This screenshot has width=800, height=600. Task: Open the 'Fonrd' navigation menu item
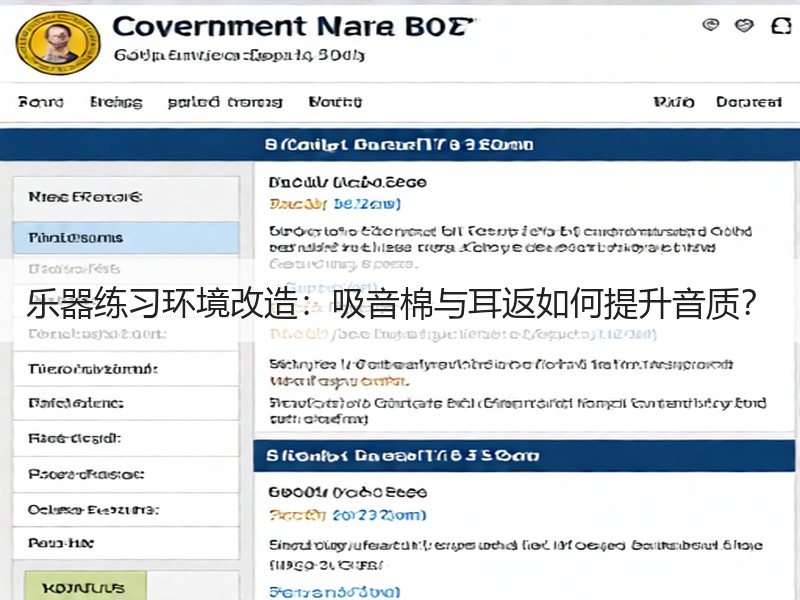[41, 102]
